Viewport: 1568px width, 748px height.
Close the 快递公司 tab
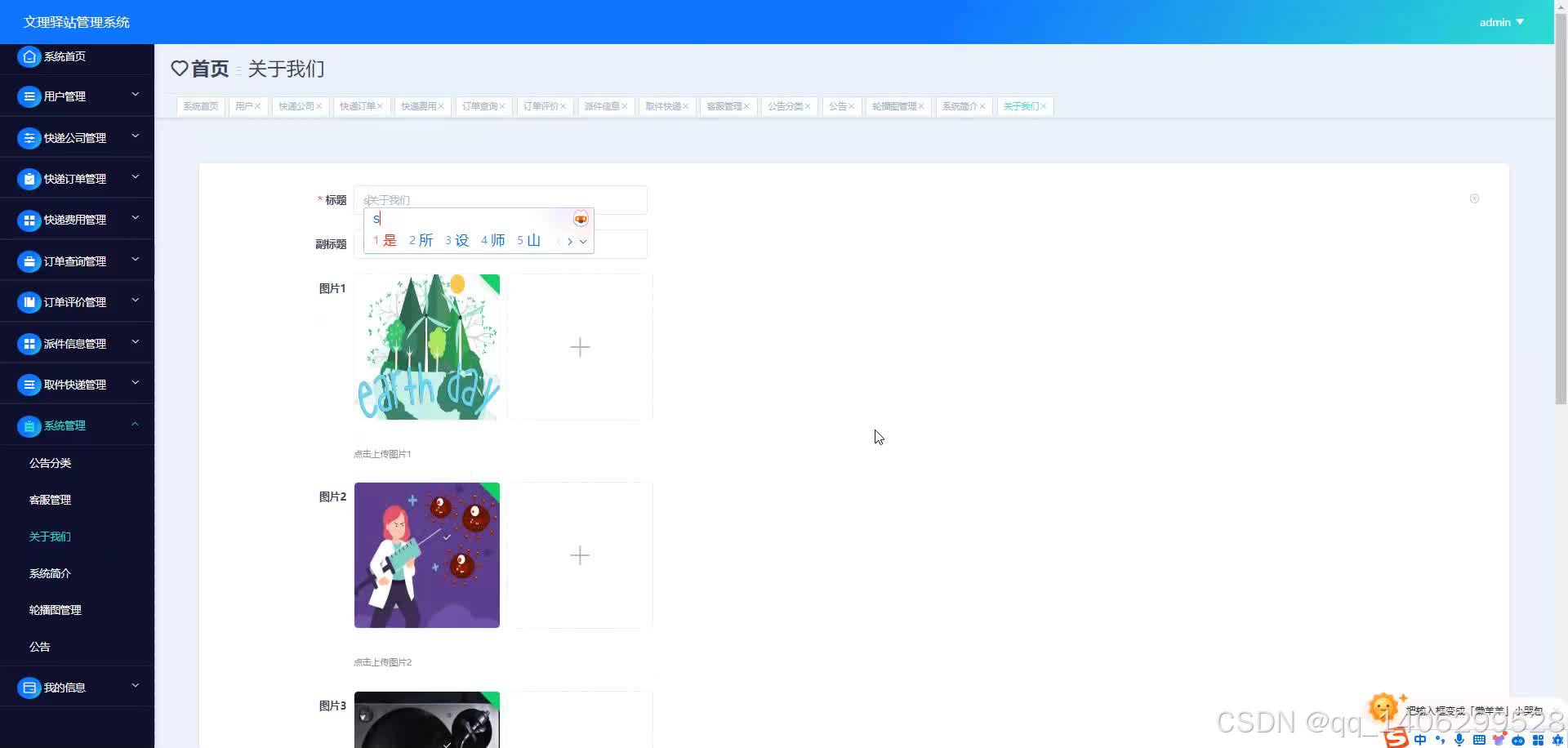318,106
